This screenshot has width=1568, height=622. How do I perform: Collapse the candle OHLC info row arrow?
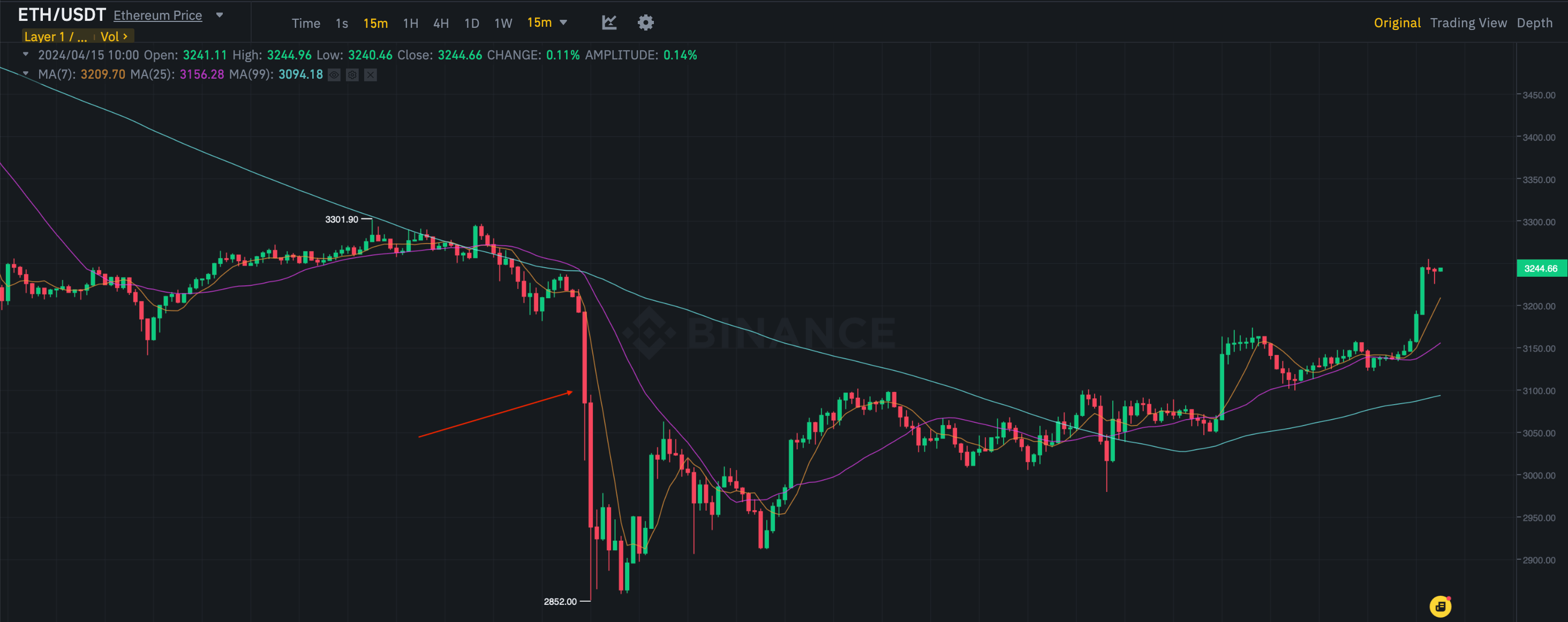(26, 55)
